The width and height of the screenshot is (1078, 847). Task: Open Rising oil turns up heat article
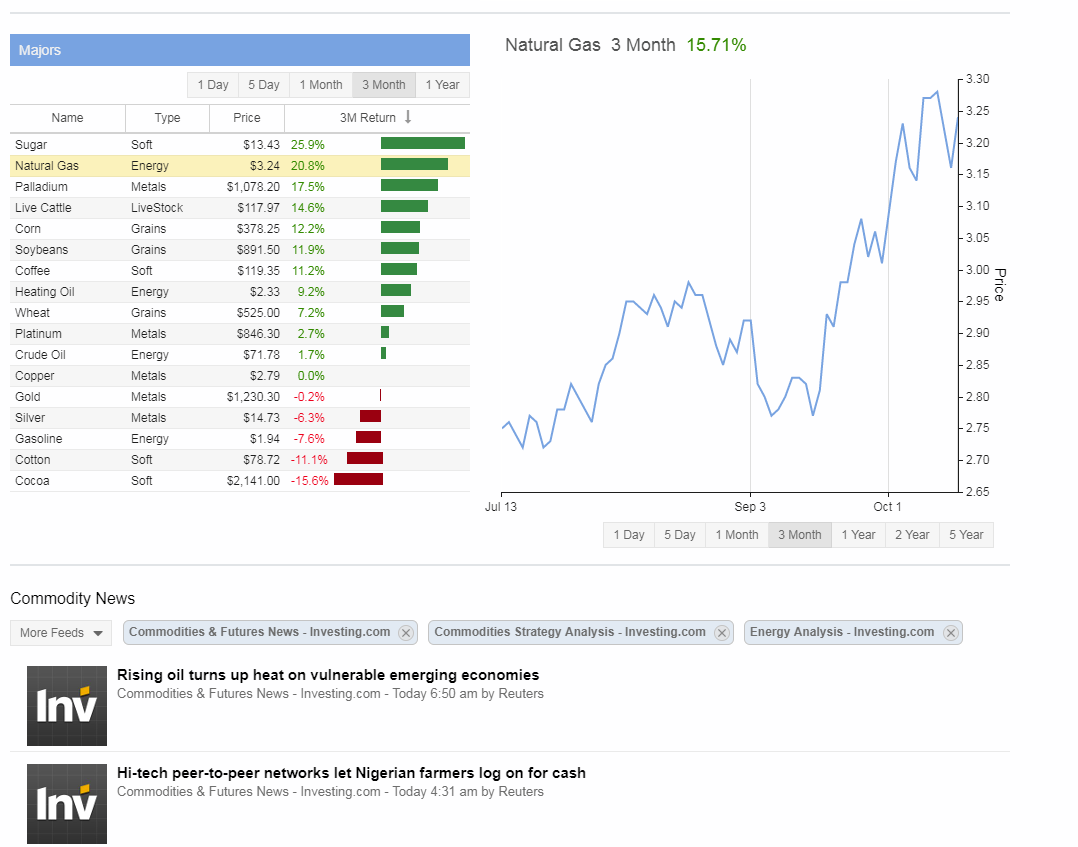coord(328,675)
